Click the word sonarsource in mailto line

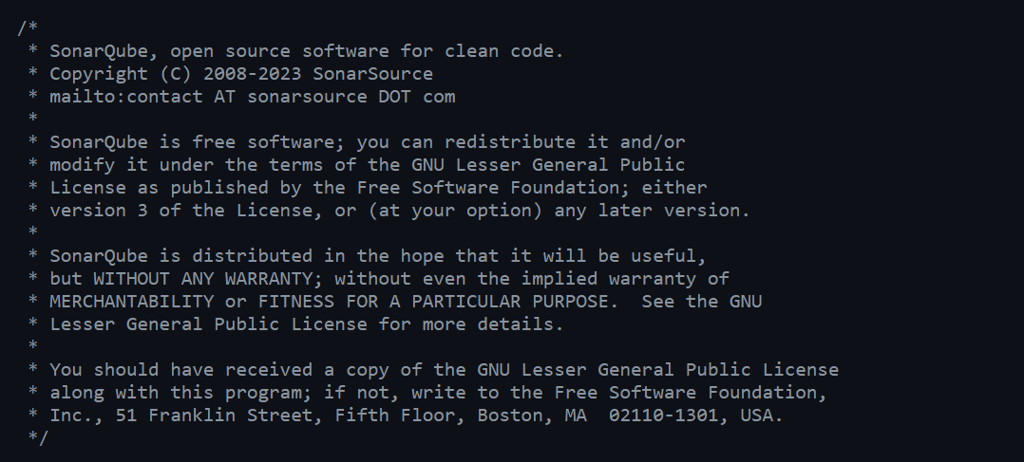click(x=308, y=97)
